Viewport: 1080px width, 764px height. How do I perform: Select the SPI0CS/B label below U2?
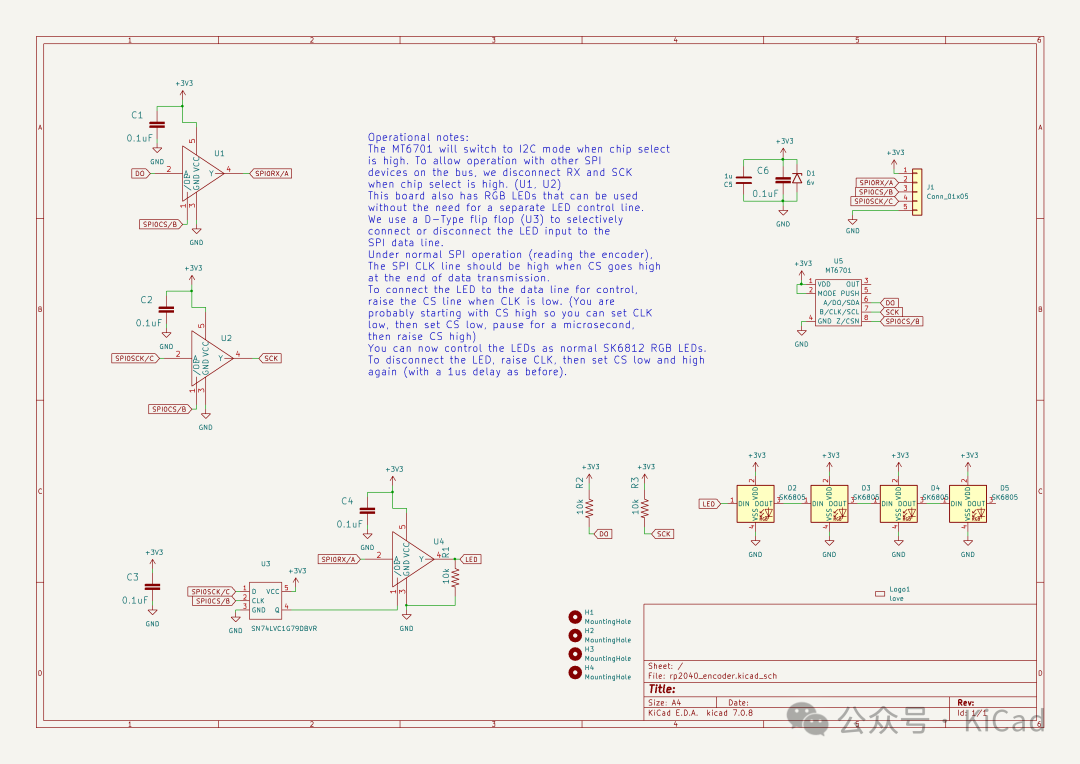(169, 409)
